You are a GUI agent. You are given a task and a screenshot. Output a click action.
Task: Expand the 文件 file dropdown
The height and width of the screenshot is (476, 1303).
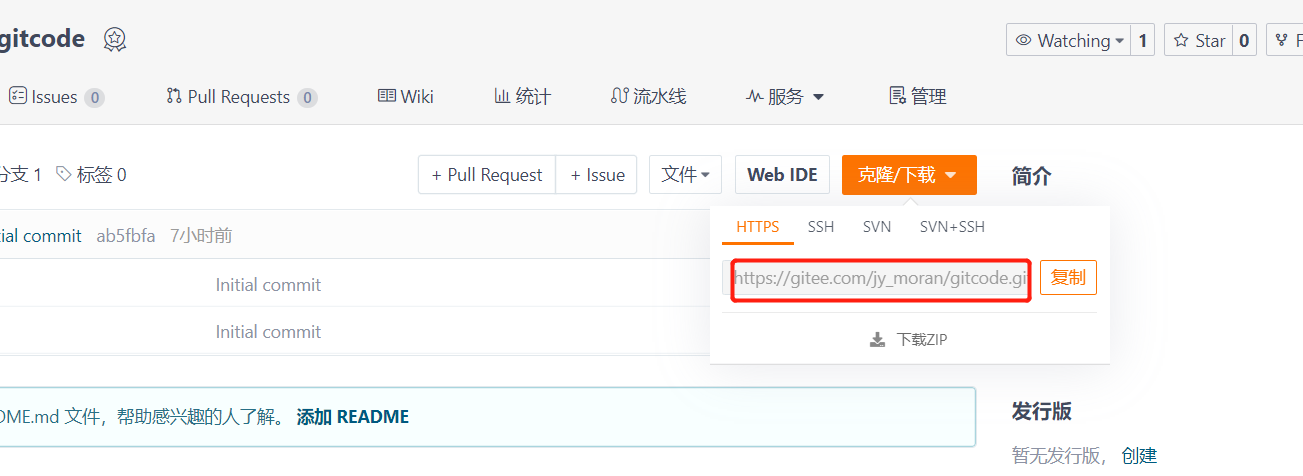click(x=686, y=174)
